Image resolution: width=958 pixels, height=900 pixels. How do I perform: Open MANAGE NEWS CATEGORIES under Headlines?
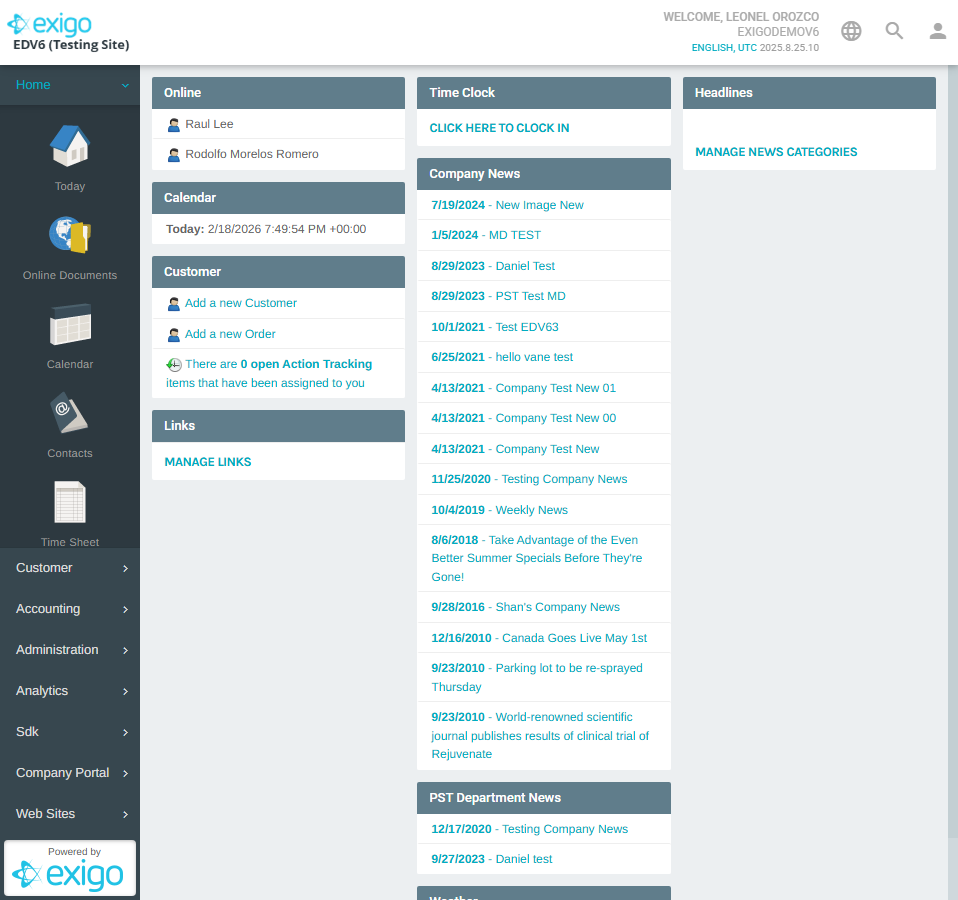coord(775,151)
